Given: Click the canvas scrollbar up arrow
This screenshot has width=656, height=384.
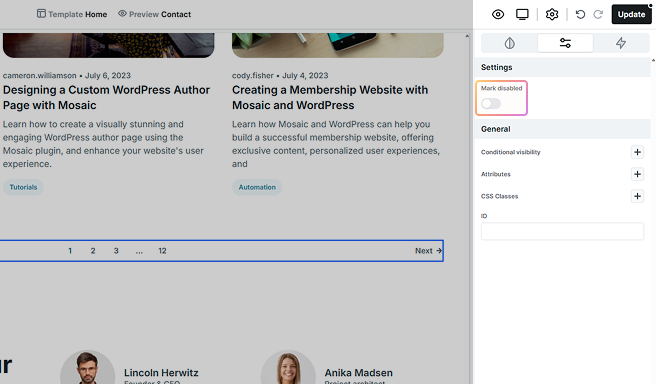Looking at the screenshot, I should click(467, 36).
